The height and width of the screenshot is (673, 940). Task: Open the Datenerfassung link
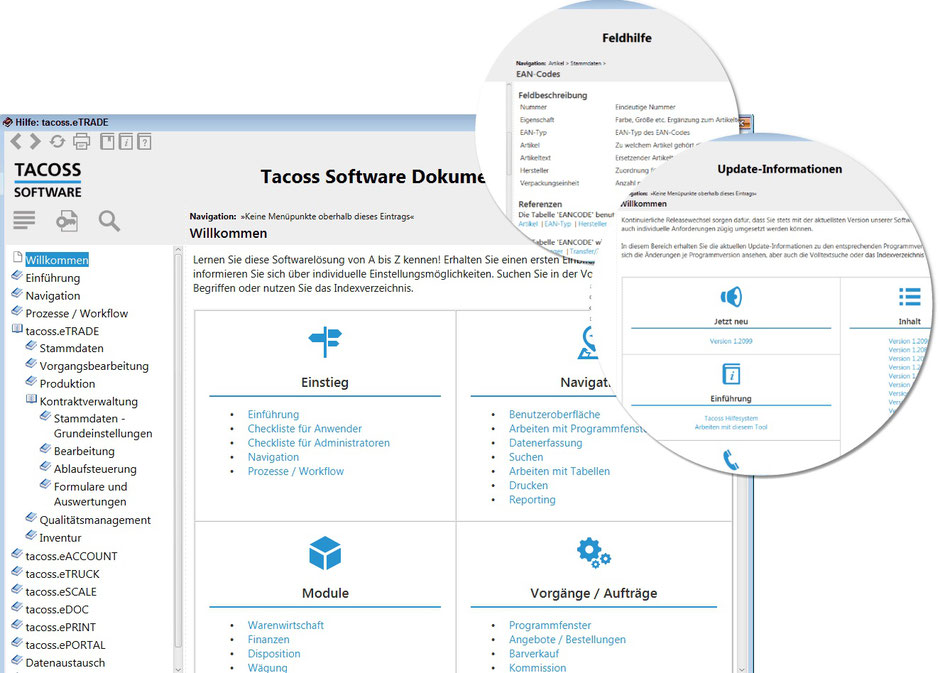(546, 443)
